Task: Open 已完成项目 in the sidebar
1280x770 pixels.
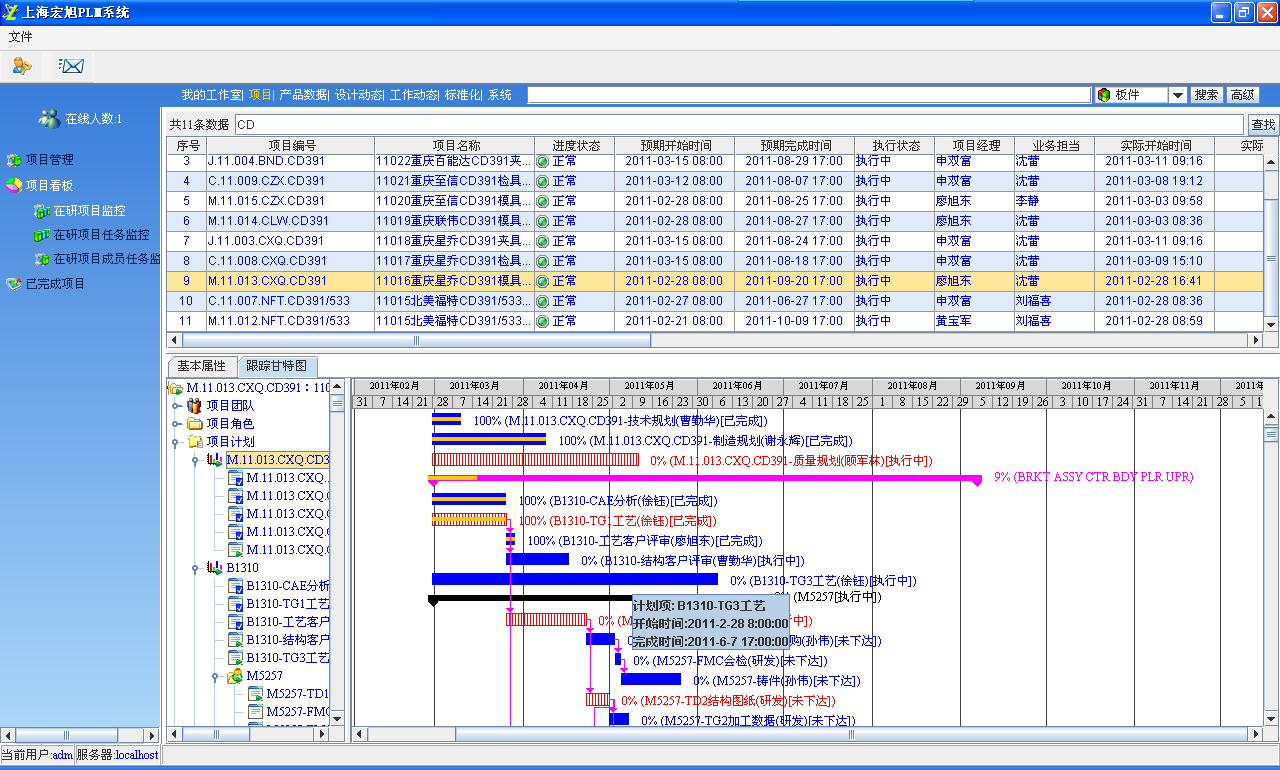Action: [x=55, y=283]
